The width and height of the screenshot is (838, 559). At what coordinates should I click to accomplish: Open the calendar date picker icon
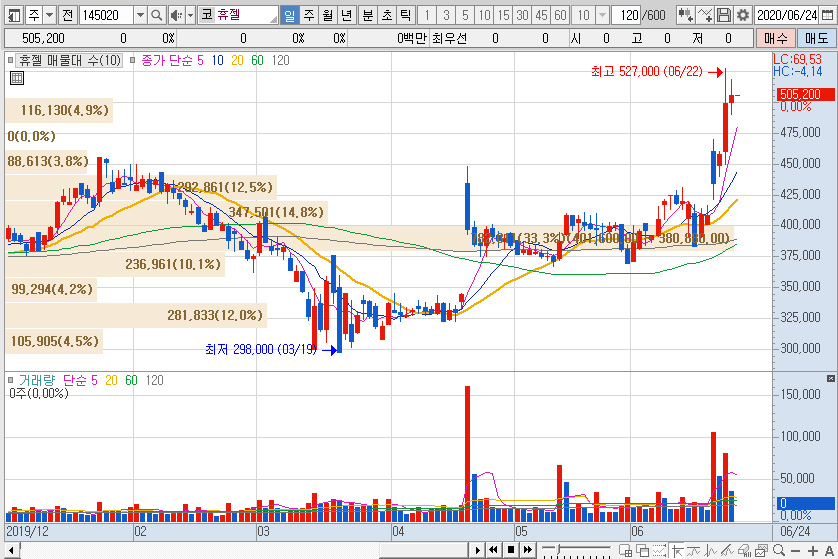click(827, 15)
